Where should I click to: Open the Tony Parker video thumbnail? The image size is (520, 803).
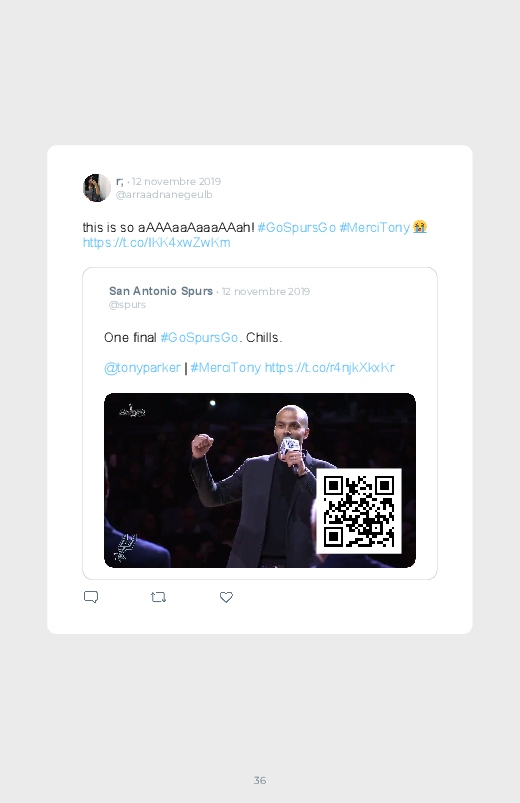pos(260,480)
